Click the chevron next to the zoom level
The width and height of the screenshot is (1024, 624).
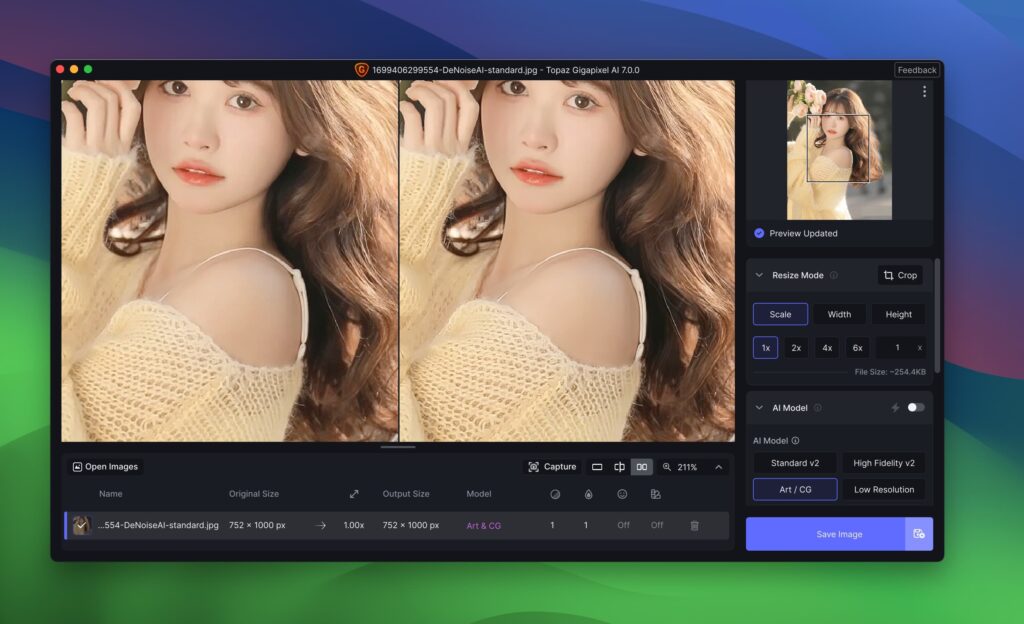tap(718, 466)
